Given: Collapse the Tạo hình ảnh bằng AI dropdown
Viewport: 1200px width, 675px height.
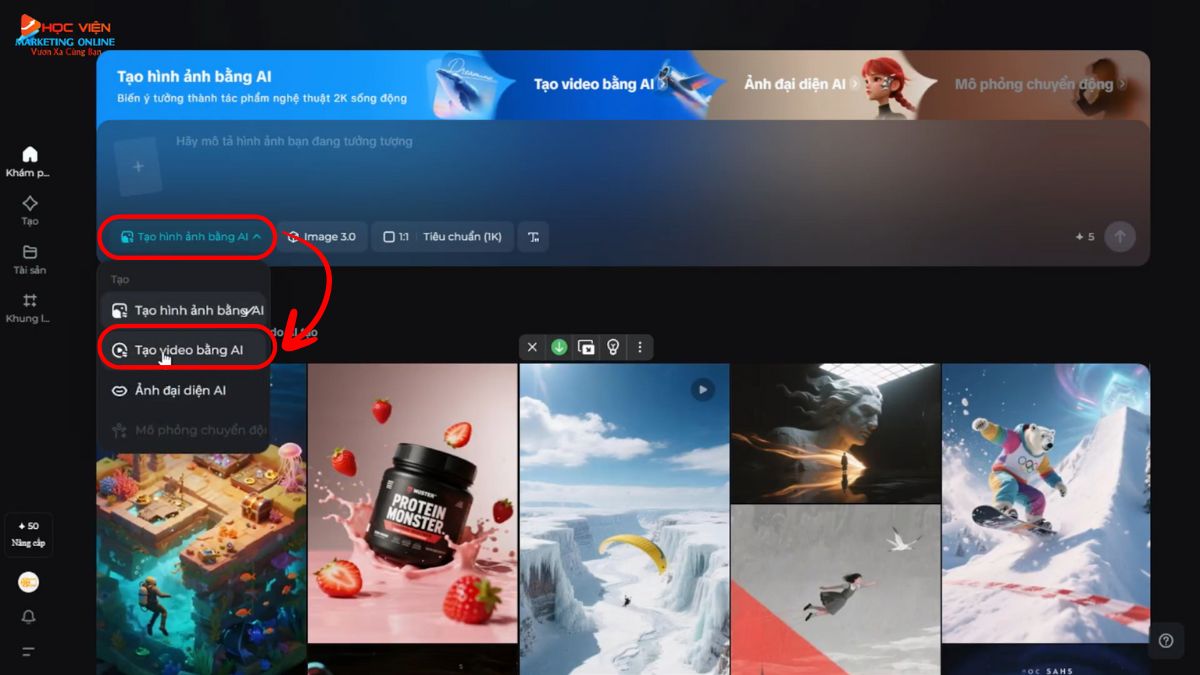Looking at the screenshot, I should click(190, 237).
